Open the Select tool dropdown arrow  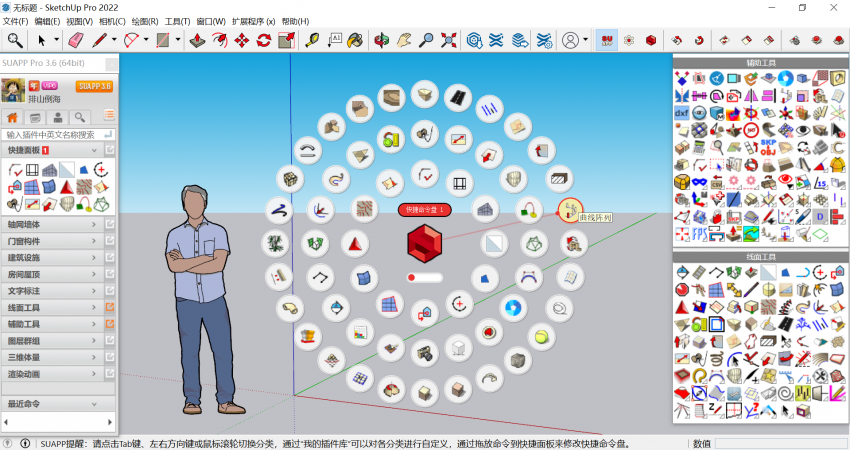pos(56,40)
